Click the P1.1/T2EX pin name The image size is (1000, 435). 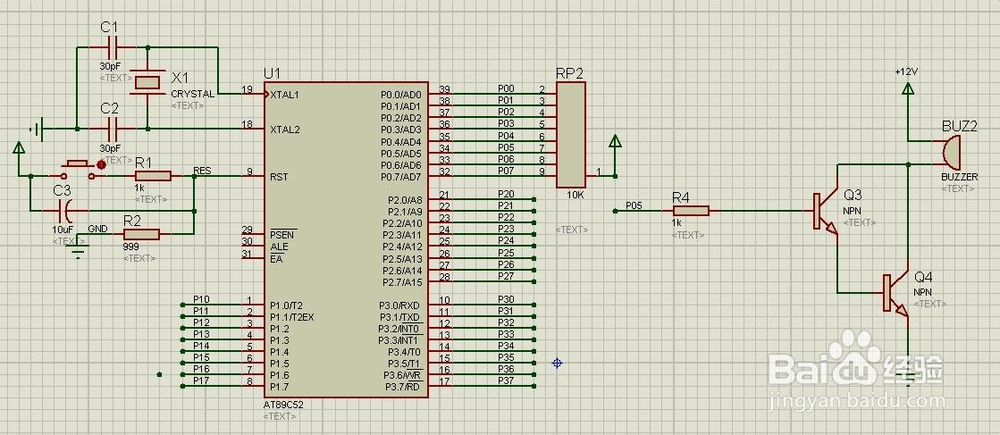[292, 317]
